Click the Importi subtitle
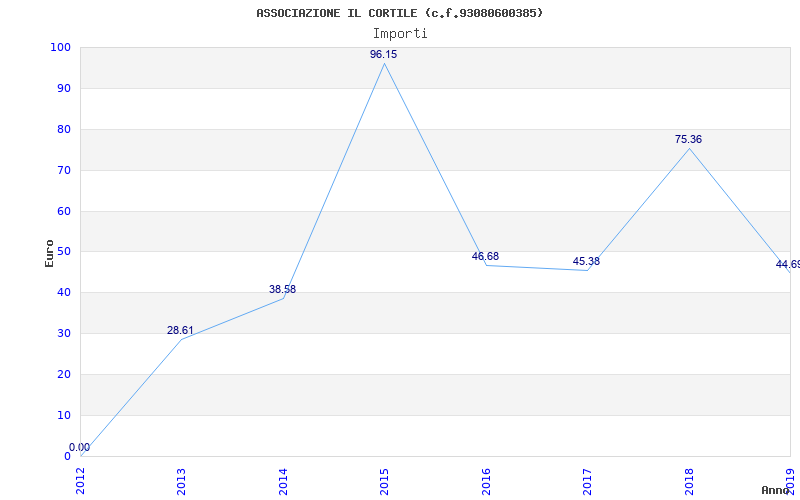800x500 pixels. point(400,34)
